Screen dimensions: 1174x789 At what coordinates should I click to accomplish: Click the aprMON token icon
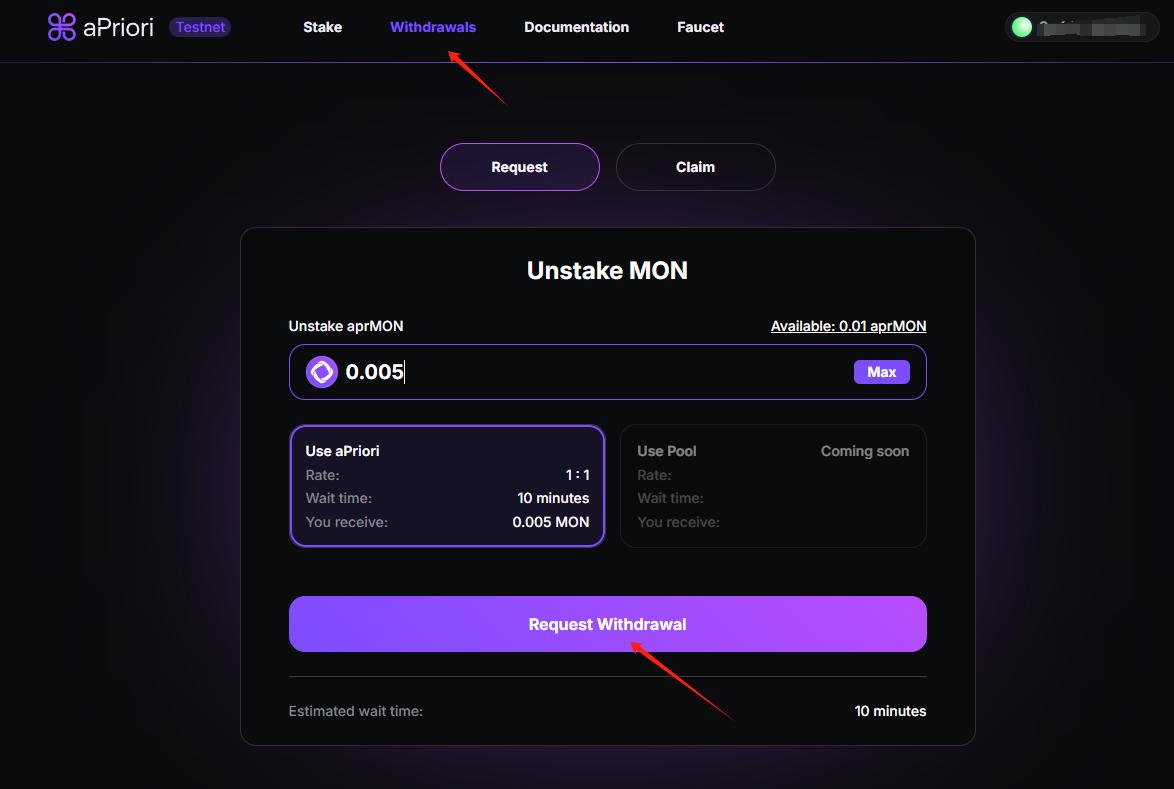tap(322, 372)
